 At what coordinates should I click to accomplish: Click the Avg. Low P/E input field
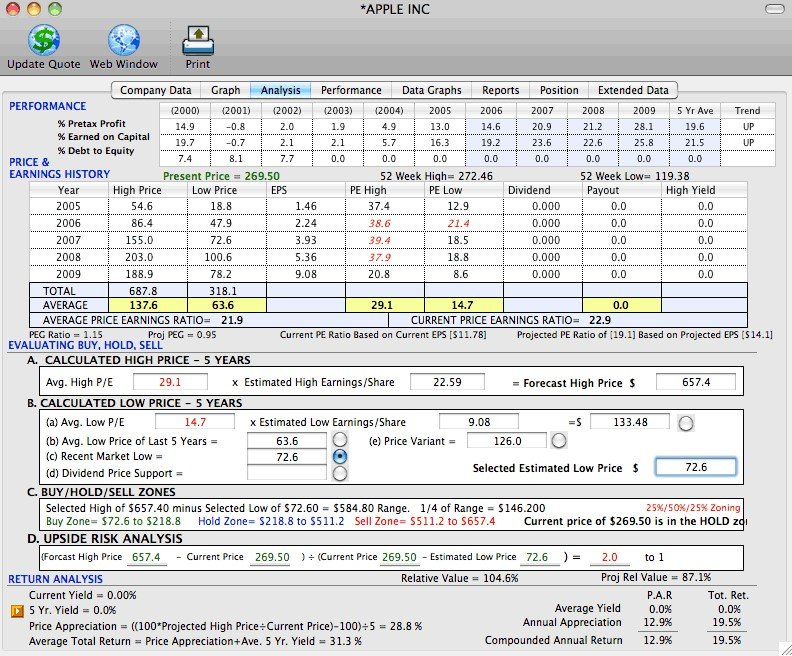(x=194, y=422)
